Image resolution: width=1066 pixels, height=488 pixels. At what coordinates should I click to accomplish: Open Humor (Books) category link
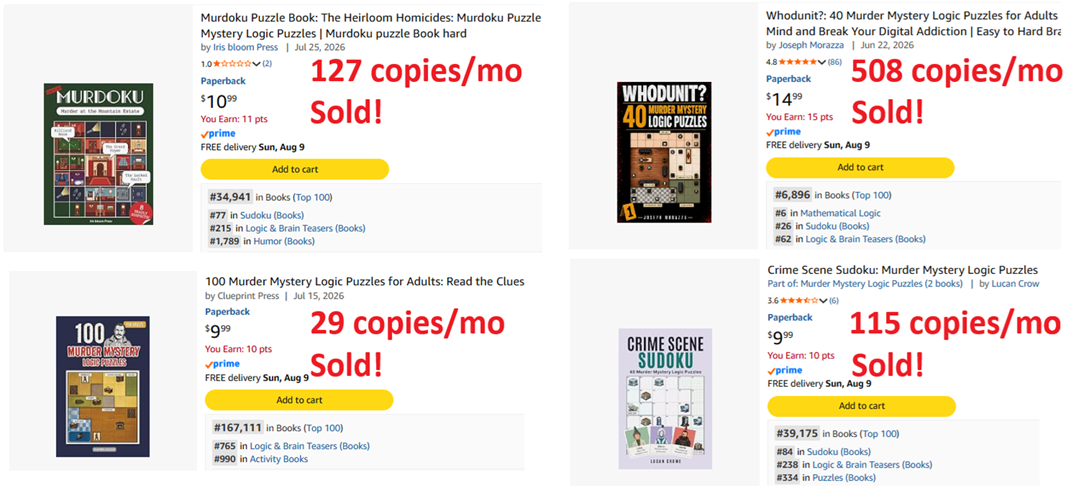pyautogui.click(x=284, y=241)
